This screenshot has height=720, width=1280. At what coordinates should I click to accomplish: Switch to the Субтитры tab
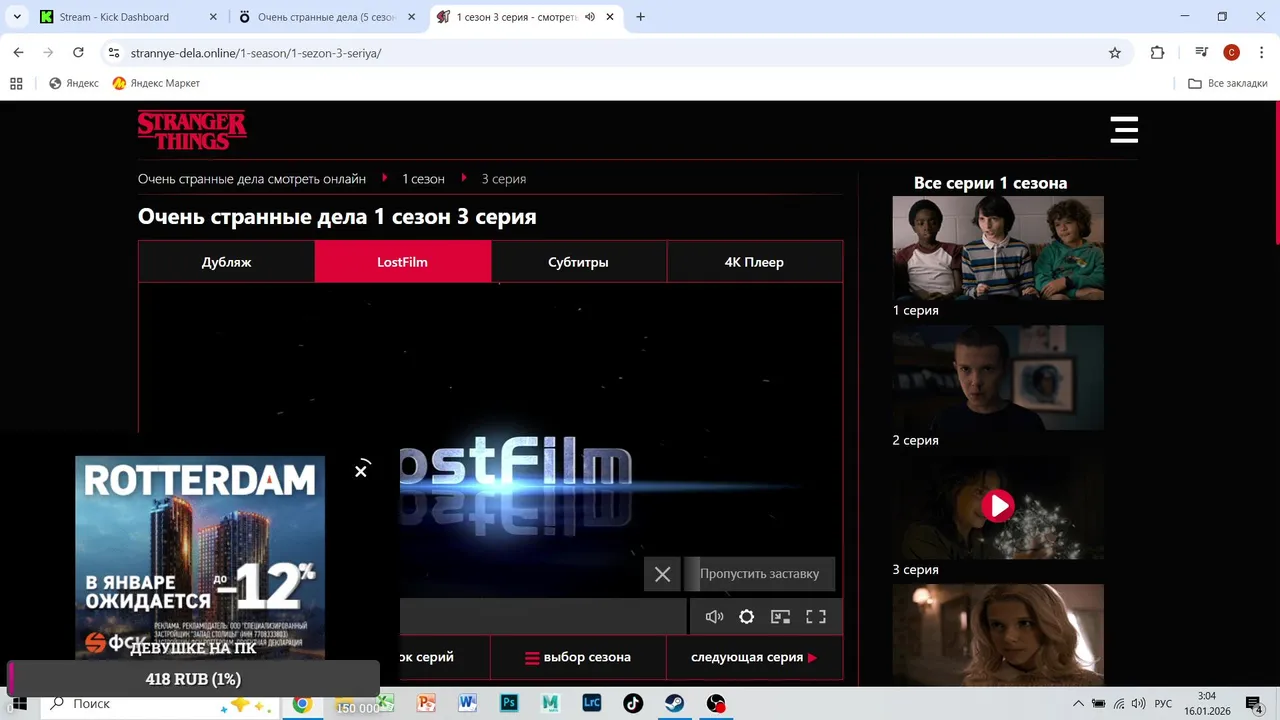point(578,262)
